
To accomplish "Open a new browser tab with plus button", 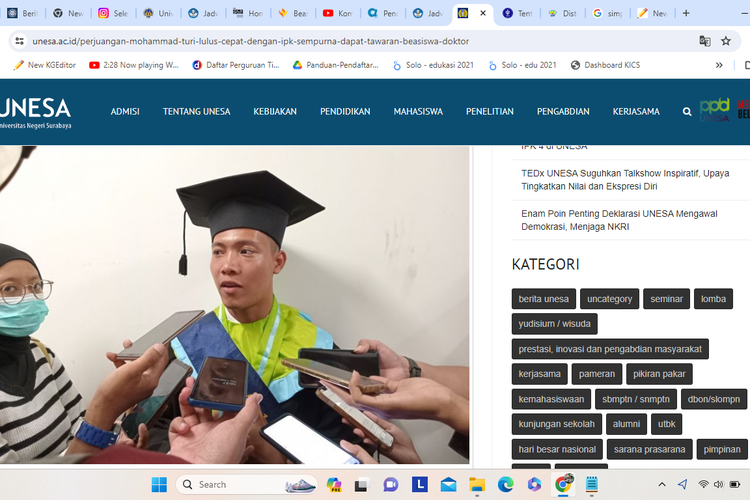I will (686, 13).
